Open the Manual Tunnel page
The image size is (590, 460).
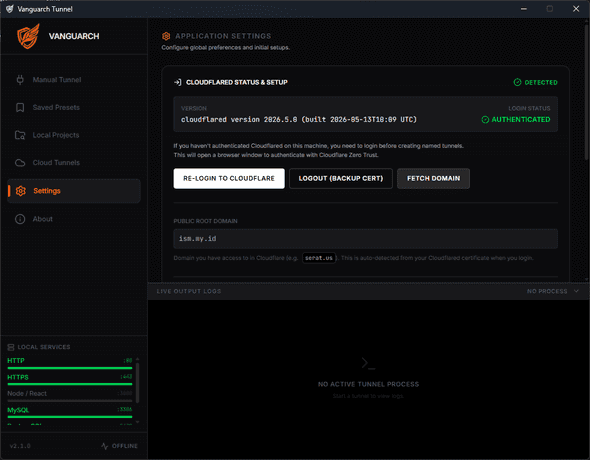[74, 80]
